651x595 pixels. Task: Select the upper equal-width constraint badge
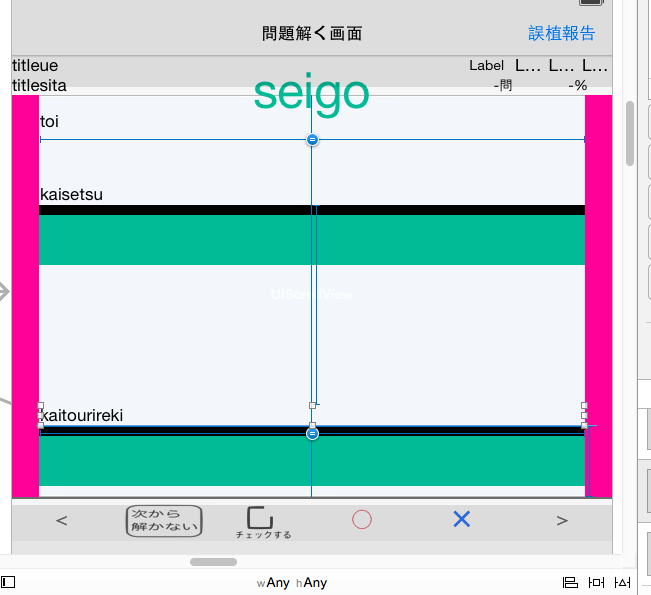click(x=312, y=140)
